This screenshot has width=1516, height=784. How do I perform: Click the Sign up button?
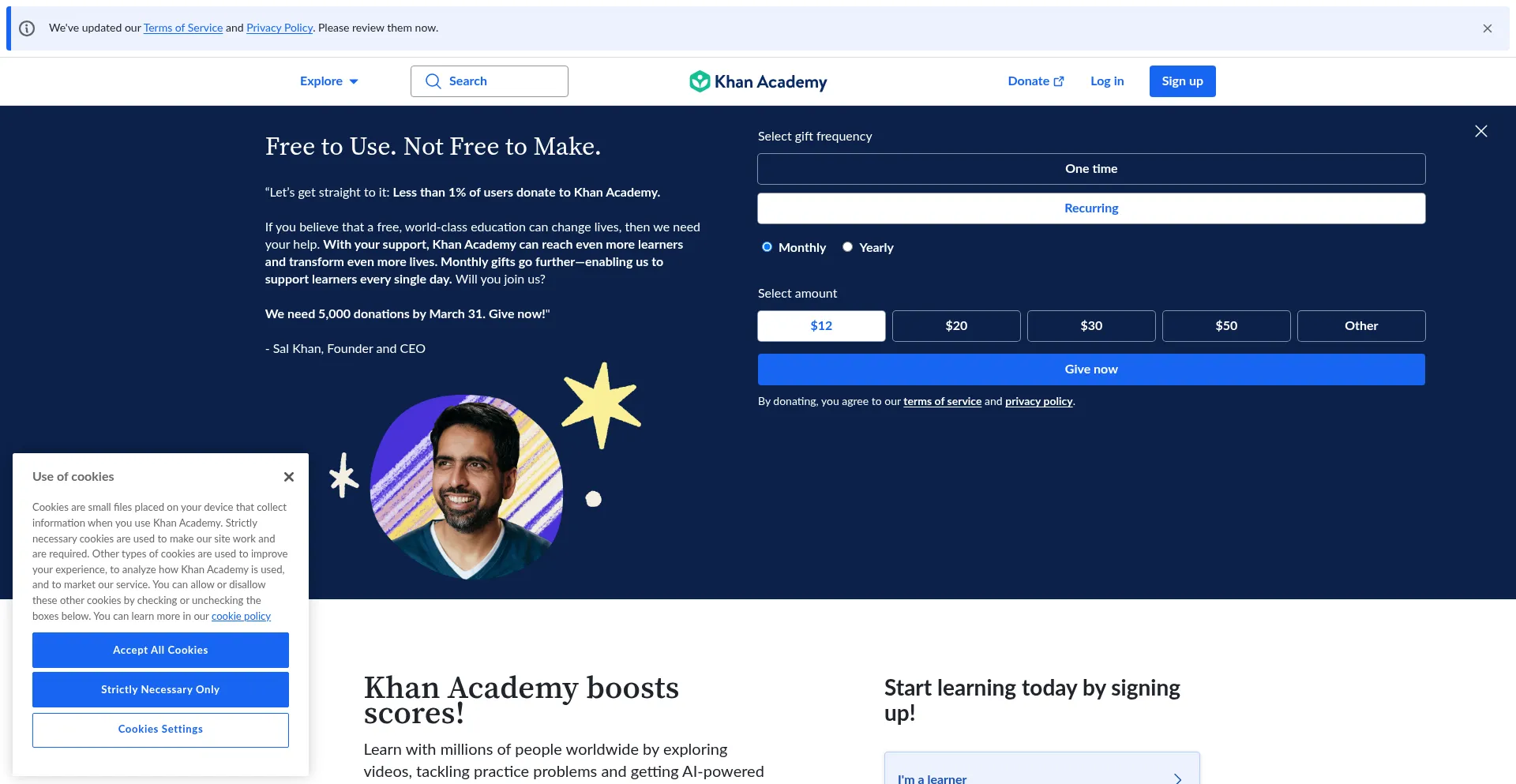(x=1182, y=81)
